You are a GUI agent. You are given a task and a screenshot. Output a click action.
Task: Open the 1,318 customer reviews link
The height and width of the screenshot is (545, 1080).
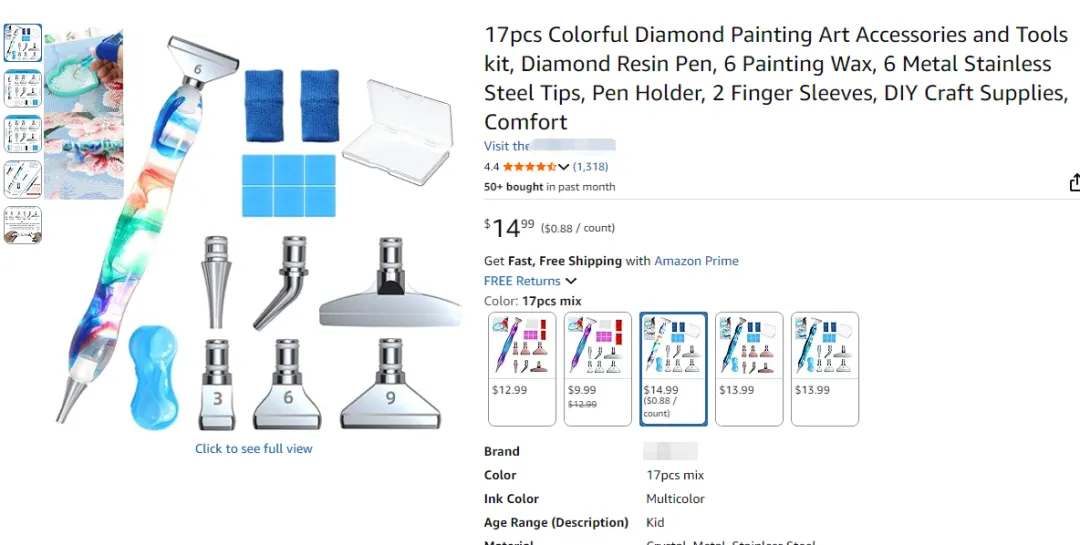tap(591, 167)
